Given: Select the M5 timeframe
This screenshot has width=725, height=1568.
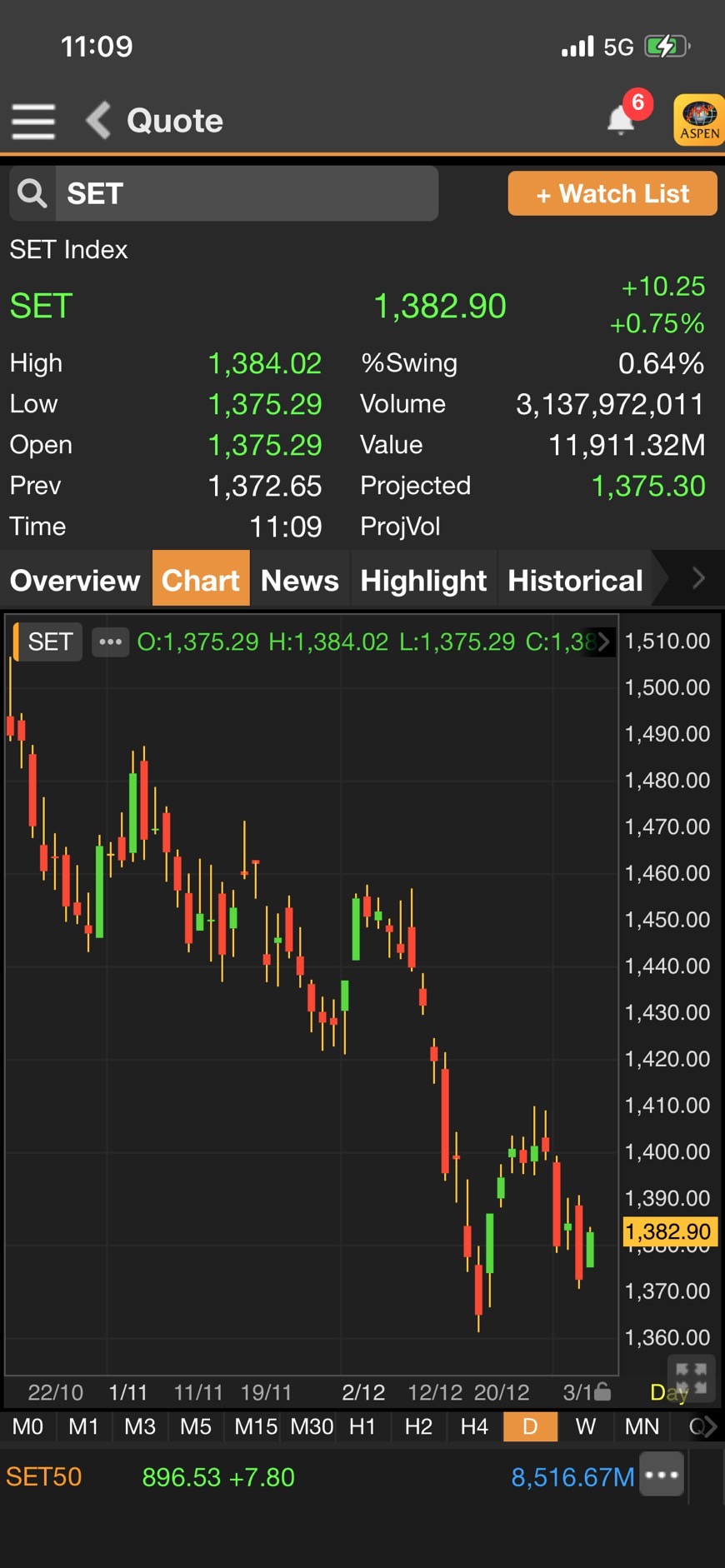Looking at the screenshot, I should tap(196, 1426).
